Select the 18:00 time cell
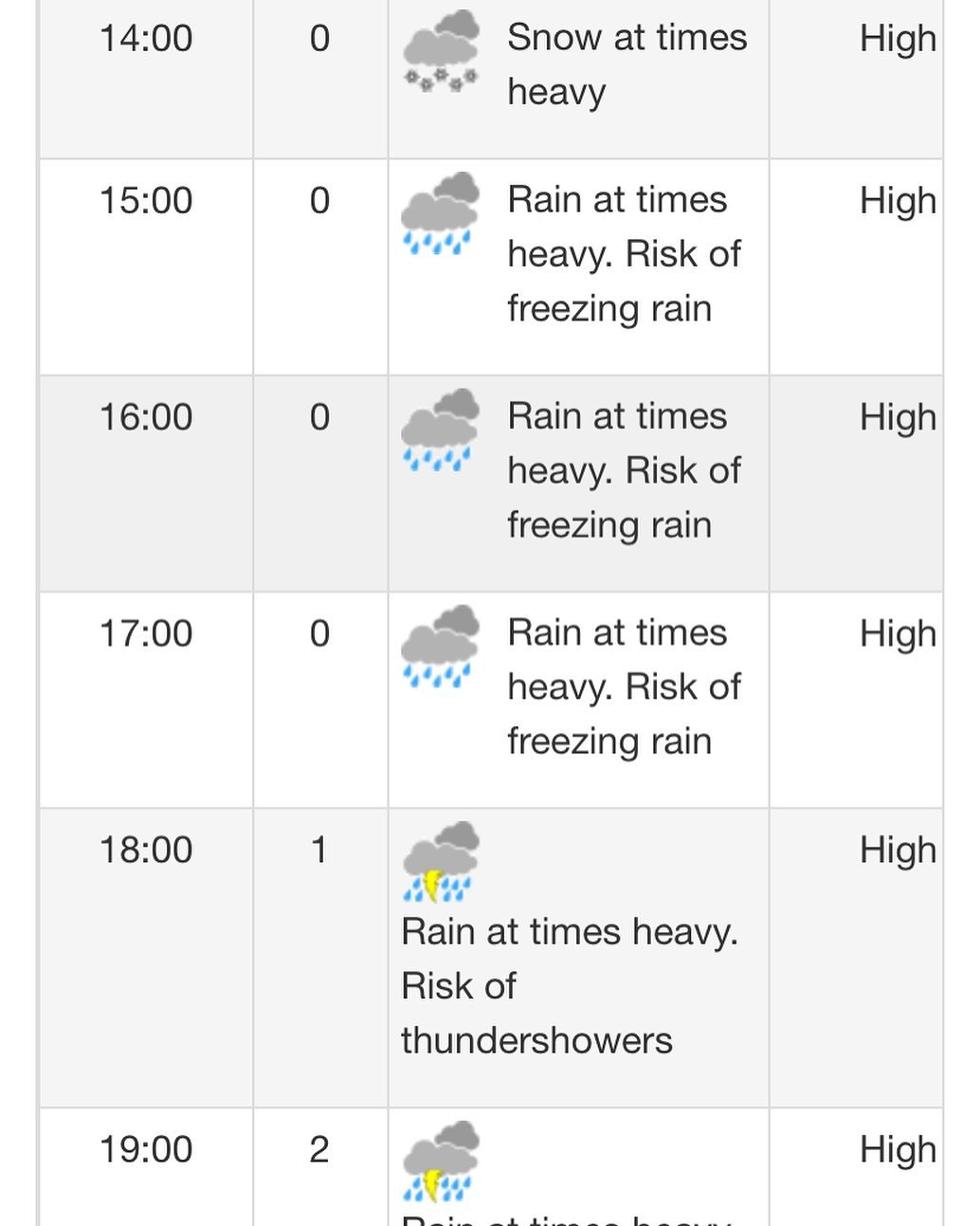This screenshot has width=980, height=1226. coord(146,850)
